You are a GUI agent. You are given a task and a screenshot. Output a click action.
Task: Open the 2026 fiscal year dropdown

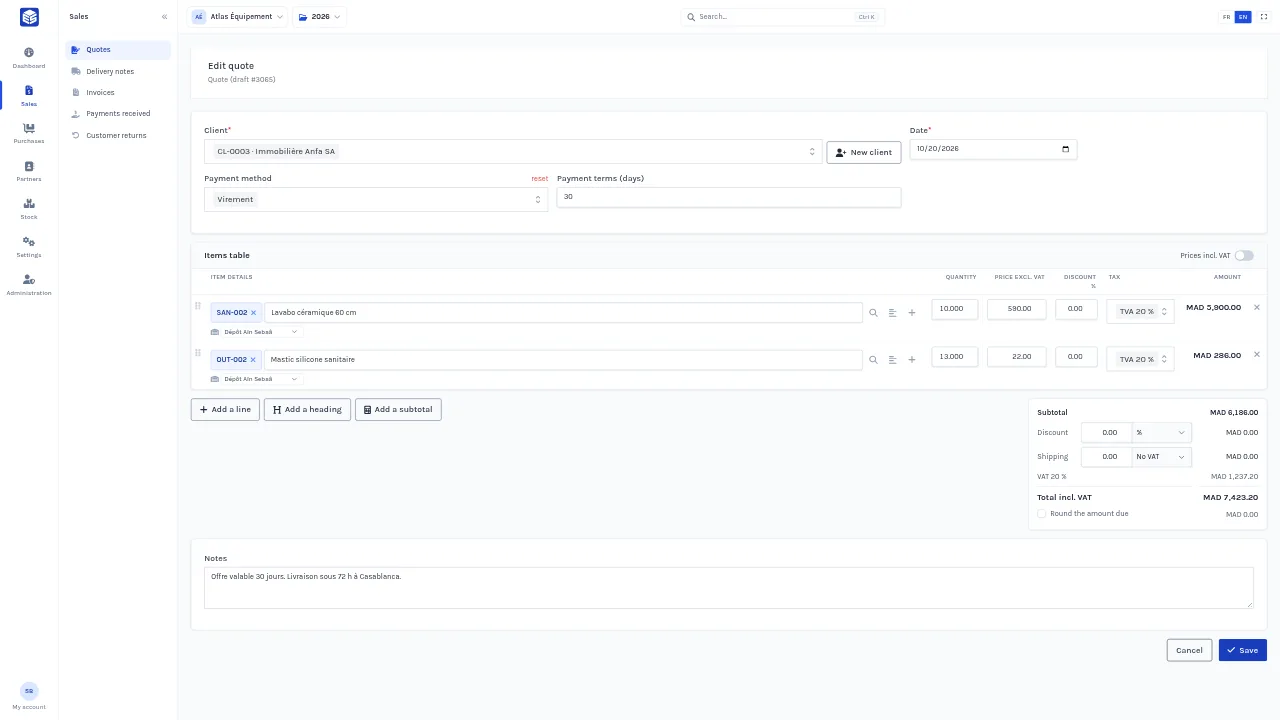pyautogui.click(x=319, y=17)
